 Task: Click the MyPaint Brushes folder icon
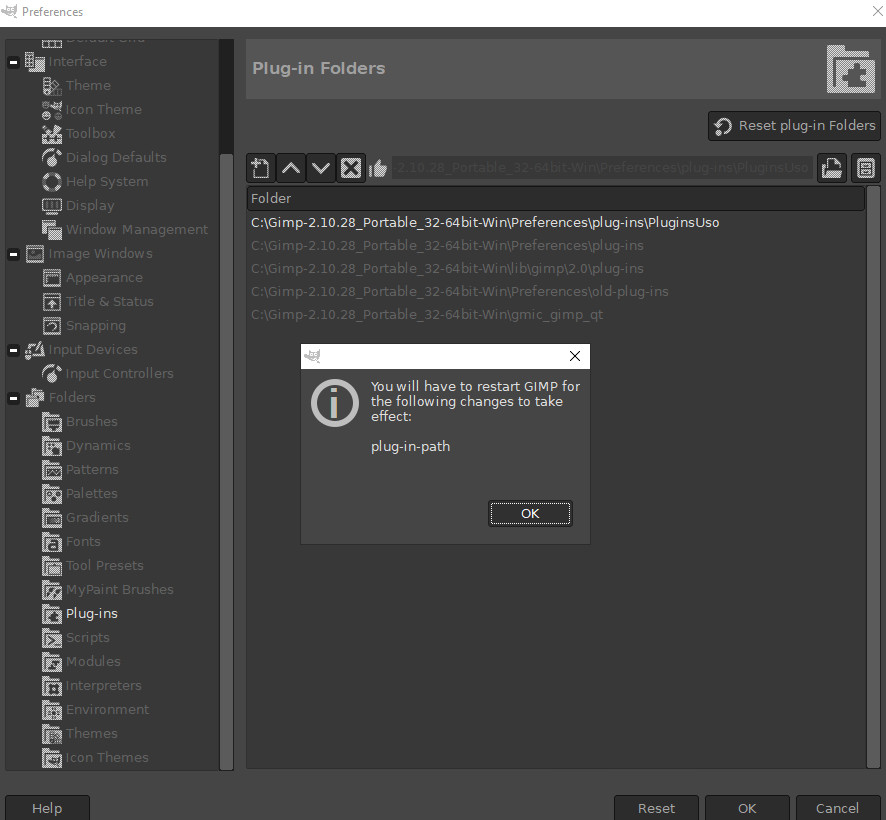coord(52,590)
